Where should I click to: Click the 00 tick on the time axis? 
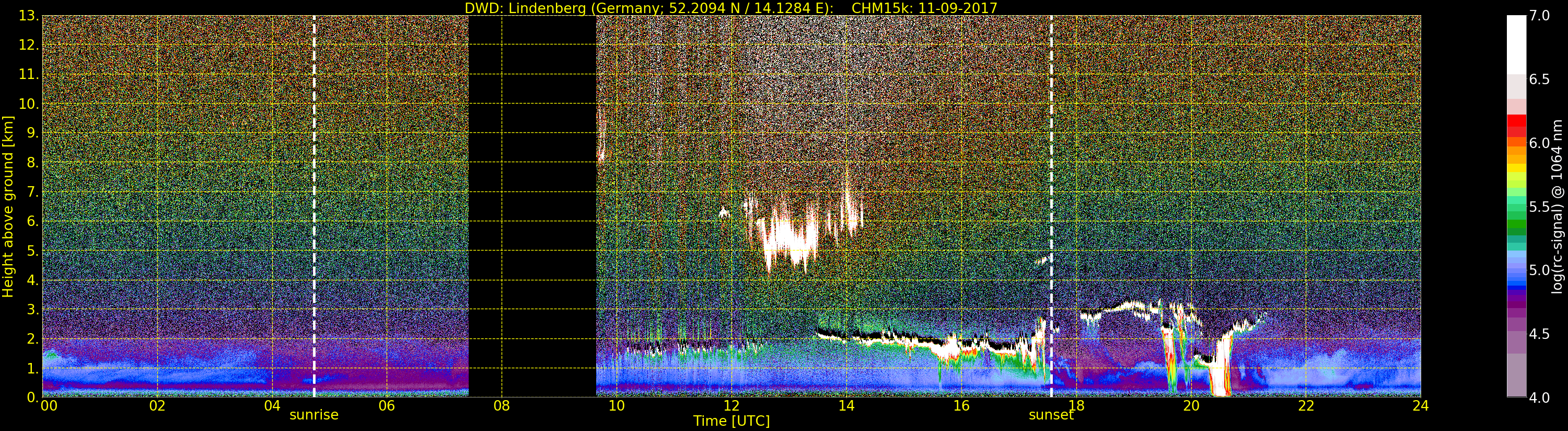click(x=48, y=406)
